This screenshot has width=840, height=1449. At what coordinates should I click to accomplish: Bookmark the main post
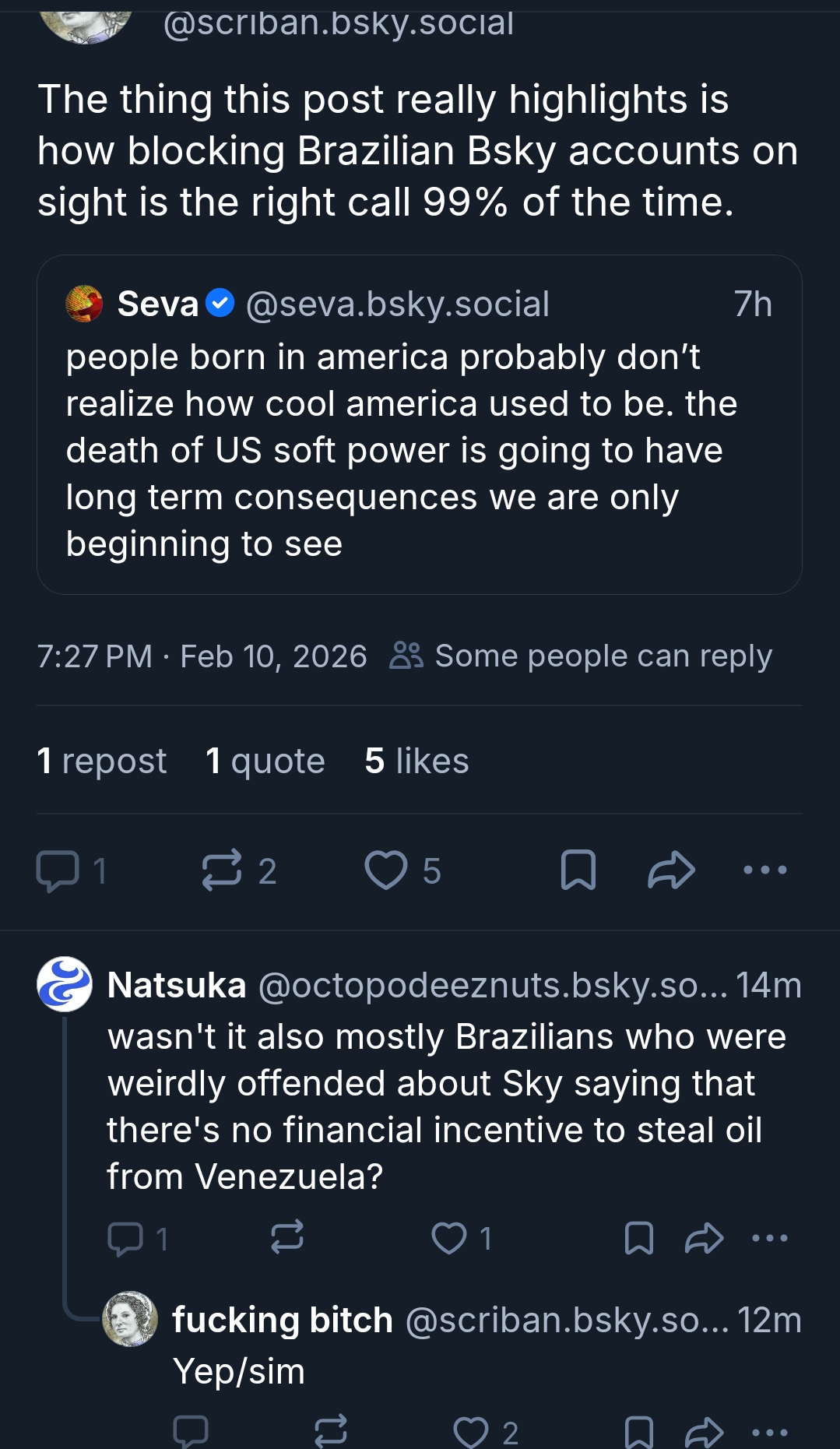[x=578, y=870]
